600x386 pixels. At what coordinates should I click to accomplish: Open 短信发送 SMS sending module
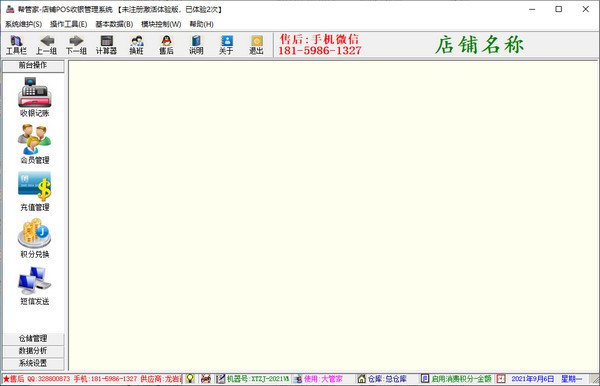click(34, 285)
